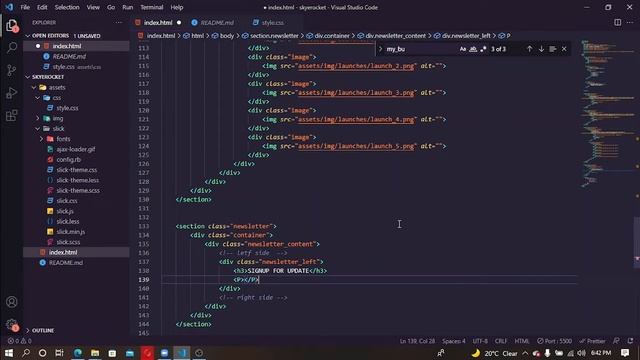The width and height of the screenshot is (640, 360).
Task: Change indentation via Spaces: 4
Action: (454, 341)
